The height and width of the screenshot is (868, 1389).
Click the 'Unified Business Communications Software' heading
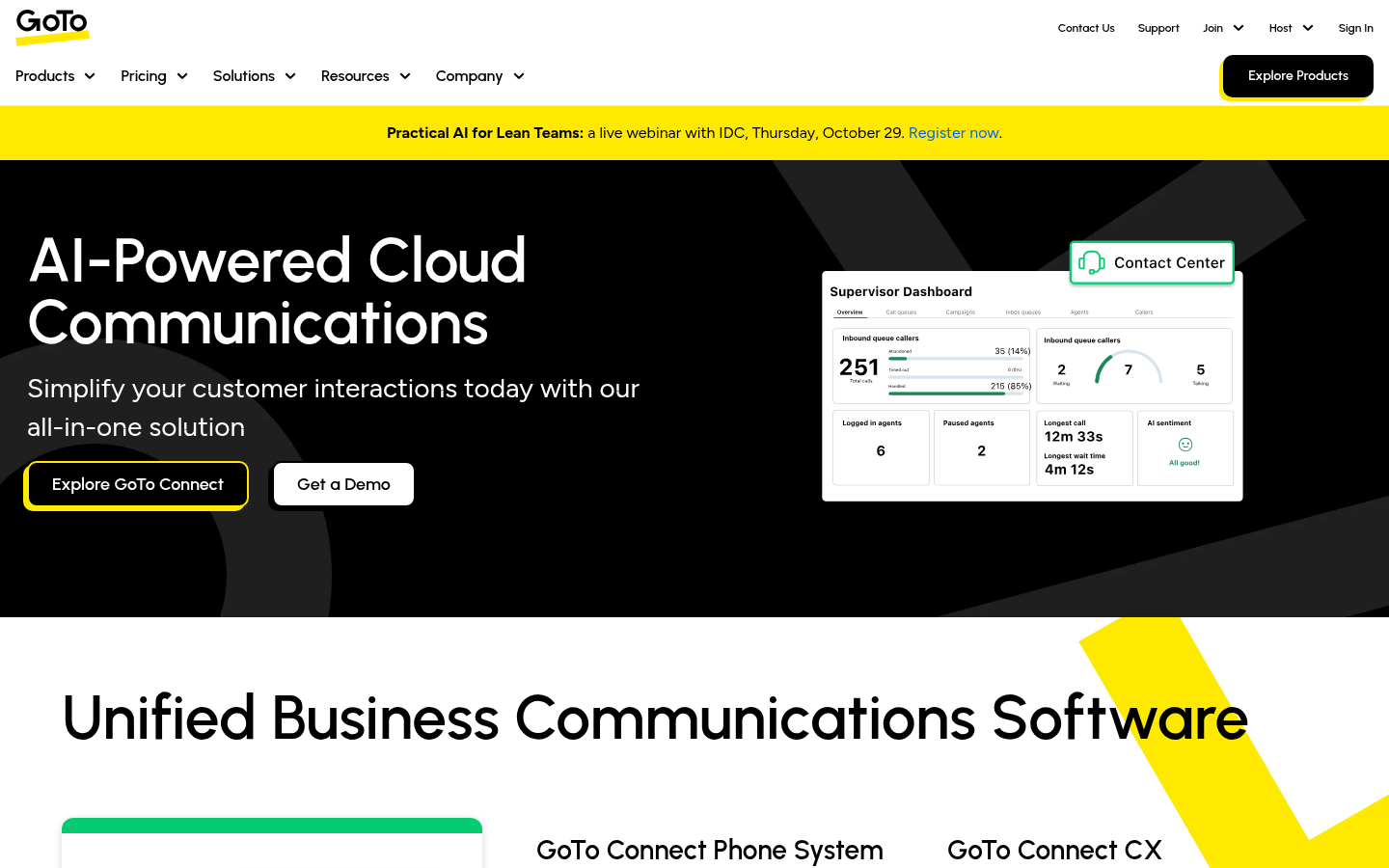(655, 718)
